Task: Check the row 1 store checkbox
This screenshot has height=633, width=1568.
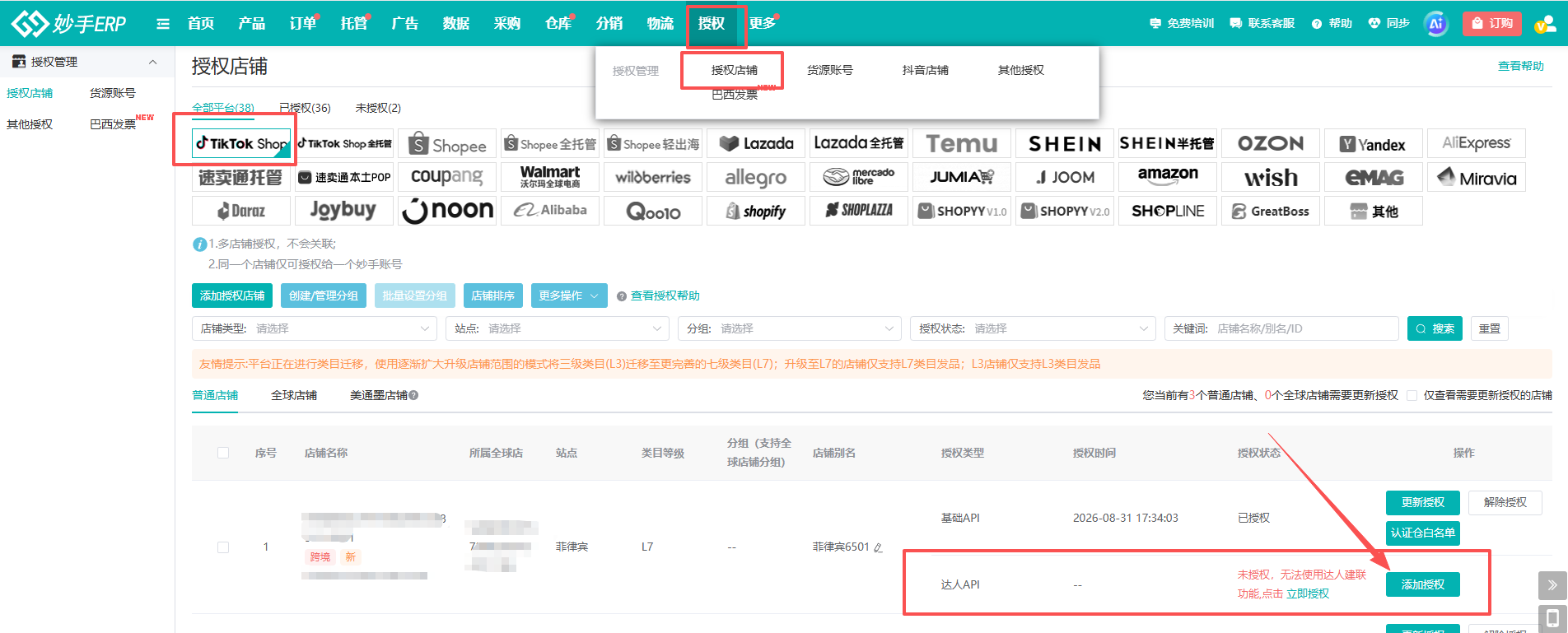Action: pyautogui.click(x=223, y=547)
